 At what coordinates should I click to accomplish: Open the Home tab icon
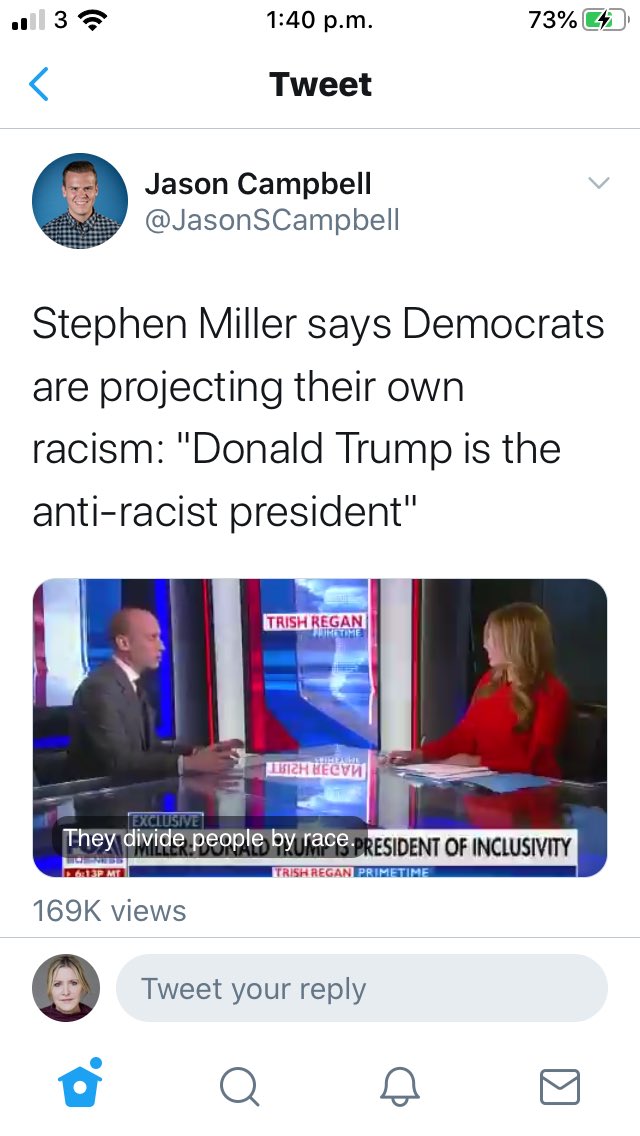pos(80,1083)
